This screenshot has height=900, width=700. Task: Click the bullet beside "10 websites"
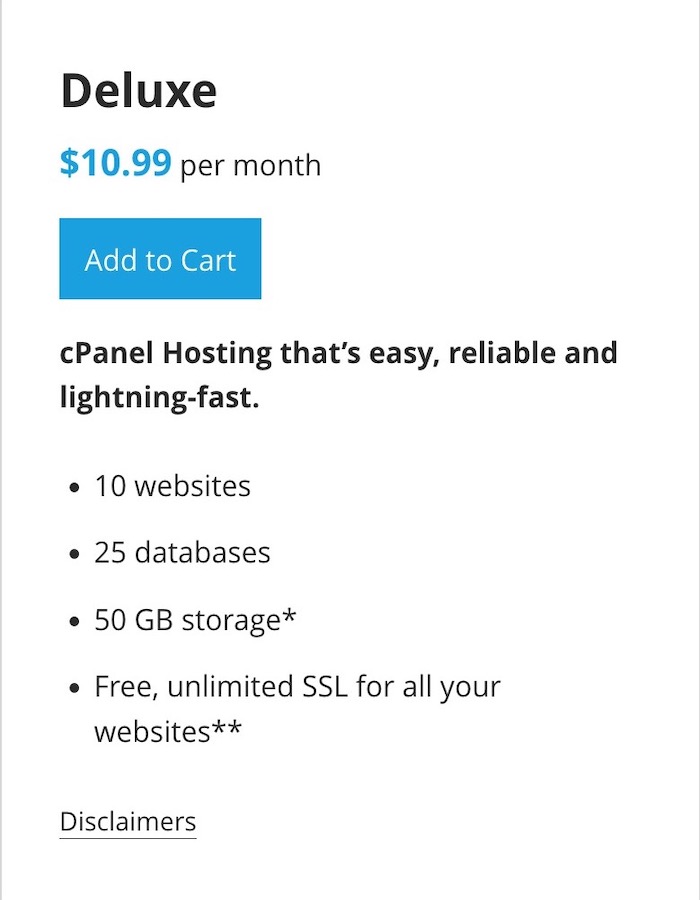coord(75,488)
